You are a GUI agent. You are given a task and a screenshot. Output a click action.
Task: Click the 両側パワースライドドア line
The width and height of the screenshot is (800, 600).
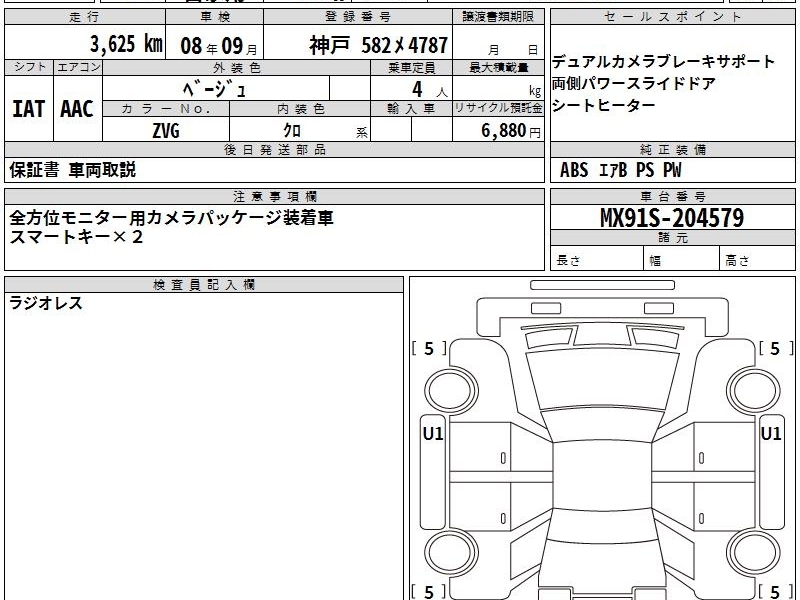coord(634,83)
